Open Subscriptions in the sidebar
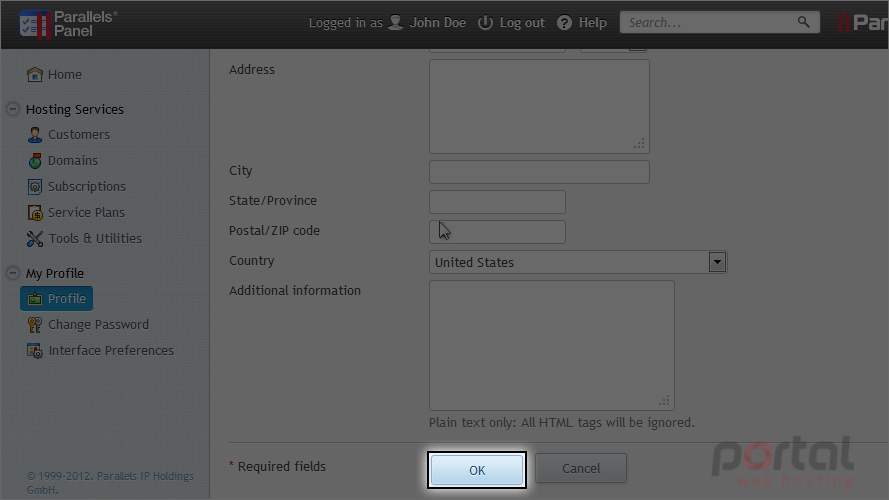889x500 pixels. point(87,187)
